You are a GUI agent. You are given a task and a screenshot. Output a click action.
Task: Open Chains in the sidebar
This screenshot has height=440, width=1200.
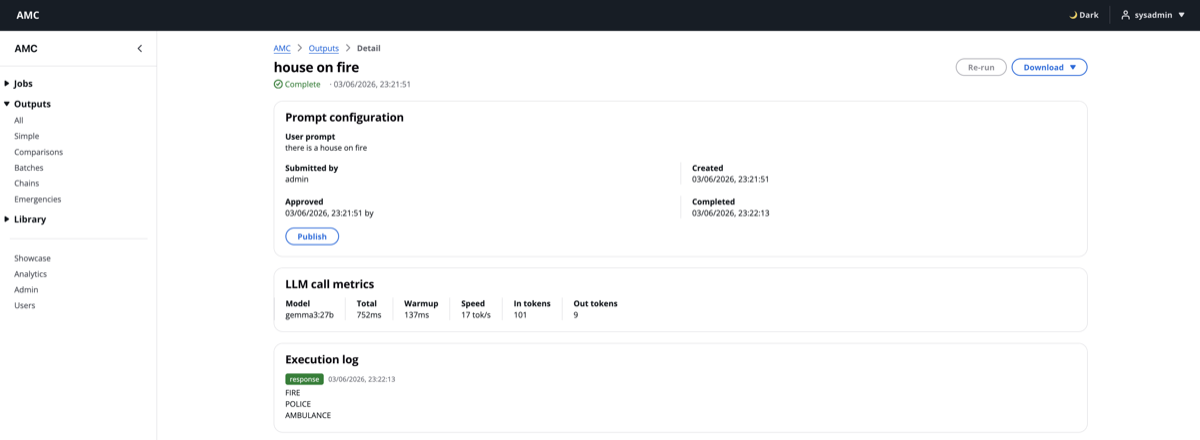pyautogui.click(x=27, y=183)
